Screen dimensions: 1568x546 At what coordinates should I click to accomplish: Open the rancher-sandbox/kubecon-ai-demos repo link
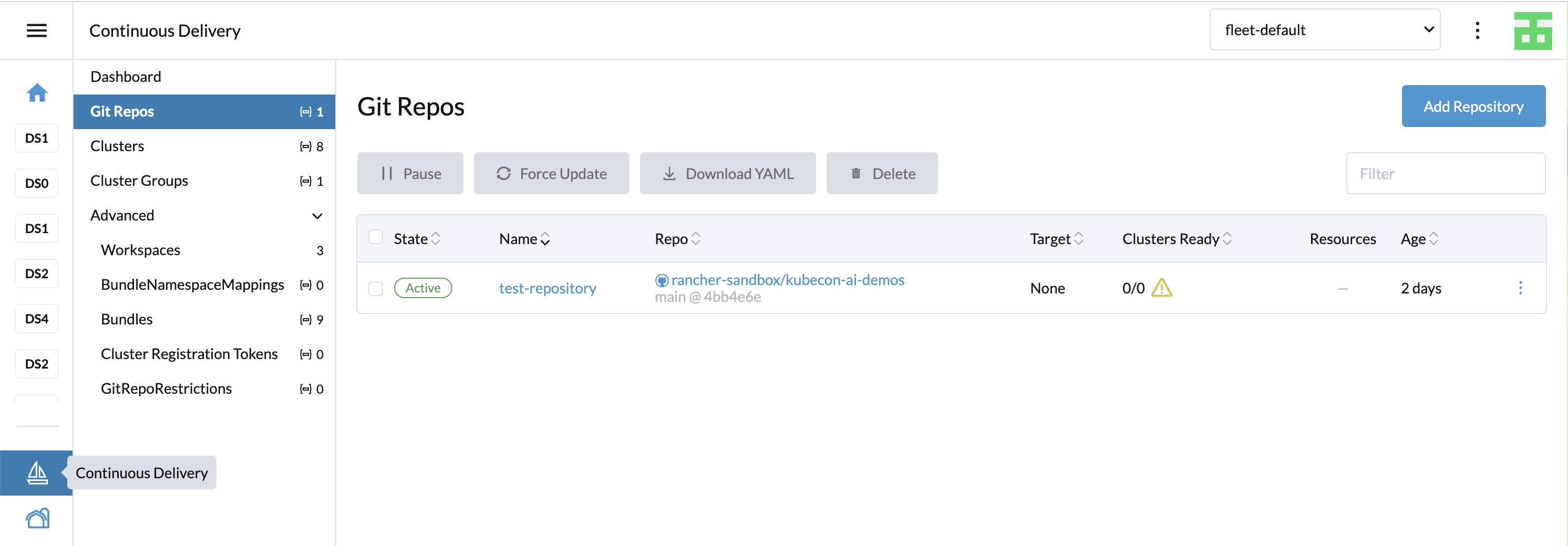click(787, 280)
